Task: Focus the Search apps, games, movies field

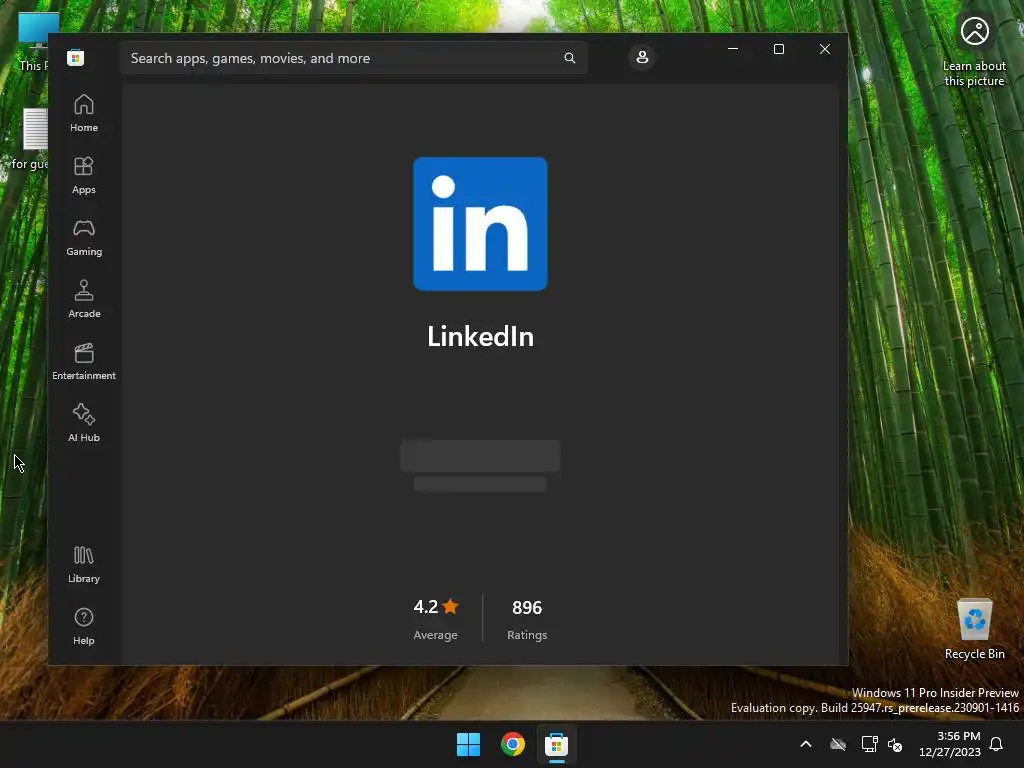Action: 354,58
